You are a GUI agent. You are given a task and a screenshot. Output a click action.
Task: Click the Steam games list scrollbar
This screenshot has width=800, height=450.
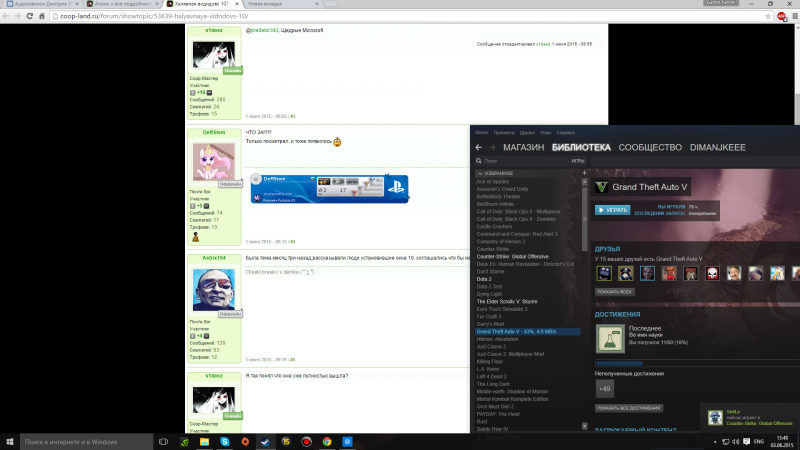point(584,218)
